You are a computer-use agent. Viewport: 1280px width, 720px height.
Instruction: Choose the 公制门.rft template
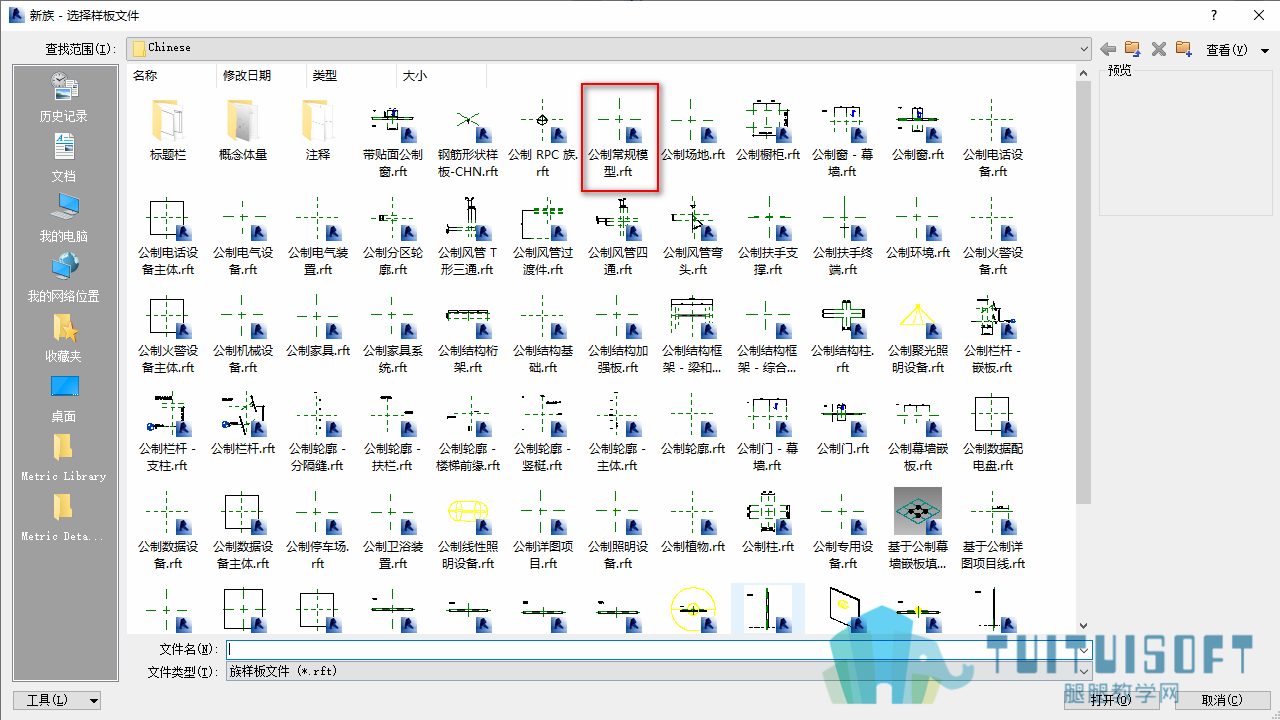click(843, 424)
